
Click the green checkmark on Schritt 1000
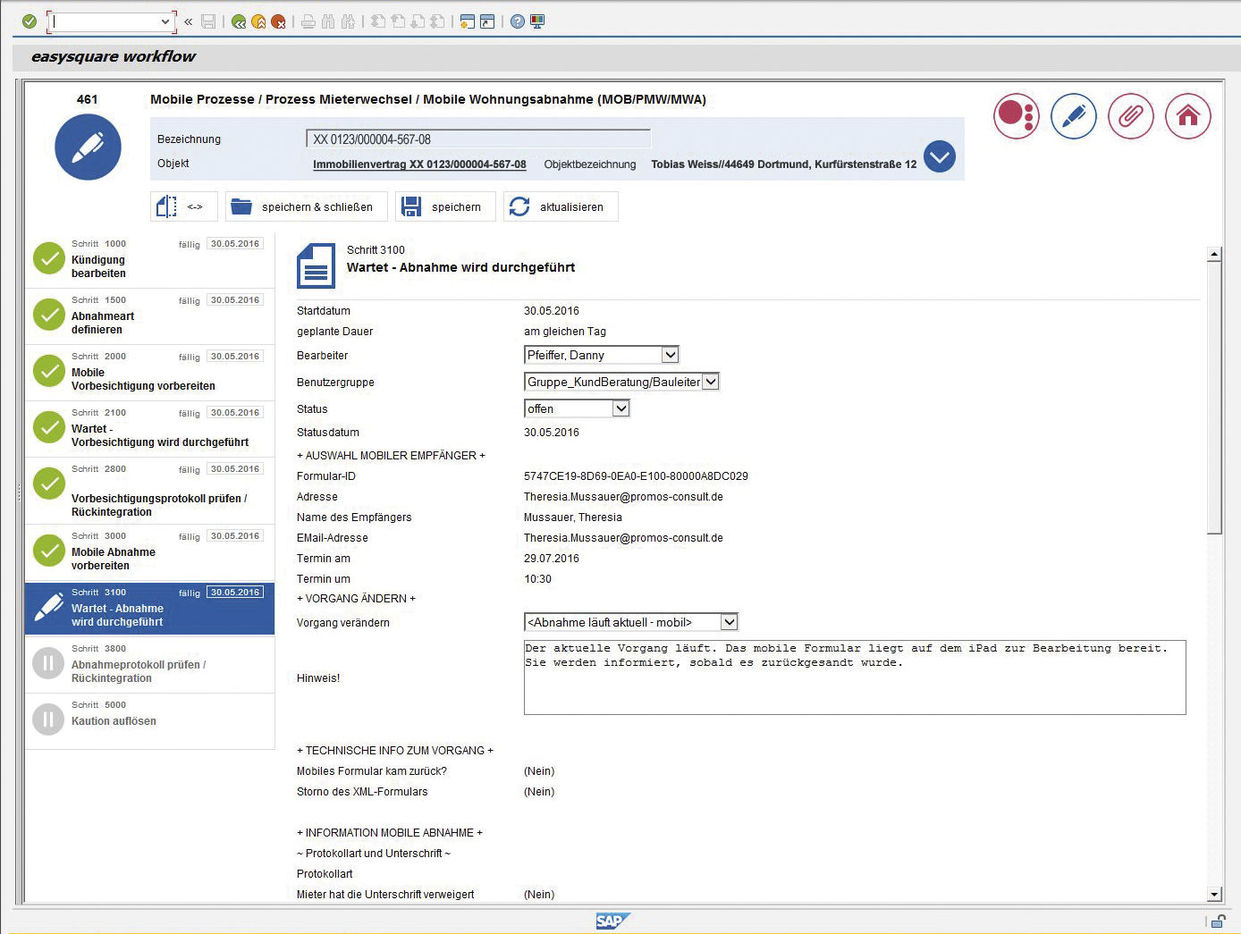point(49,258)
